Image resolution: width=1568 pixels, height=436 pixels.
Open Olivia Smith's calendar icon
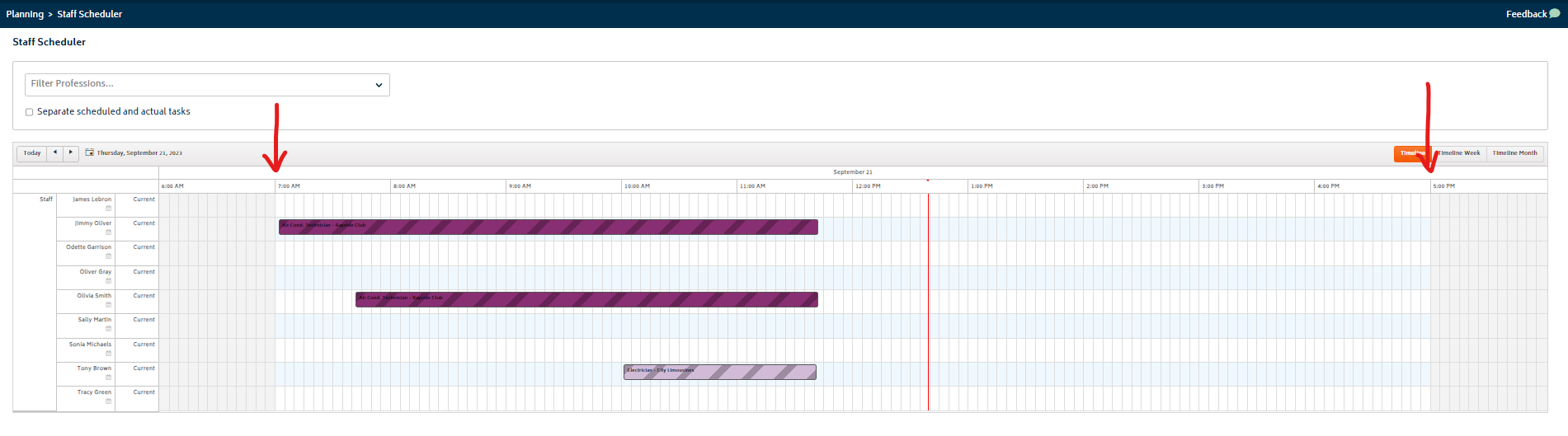coord(108,305)
